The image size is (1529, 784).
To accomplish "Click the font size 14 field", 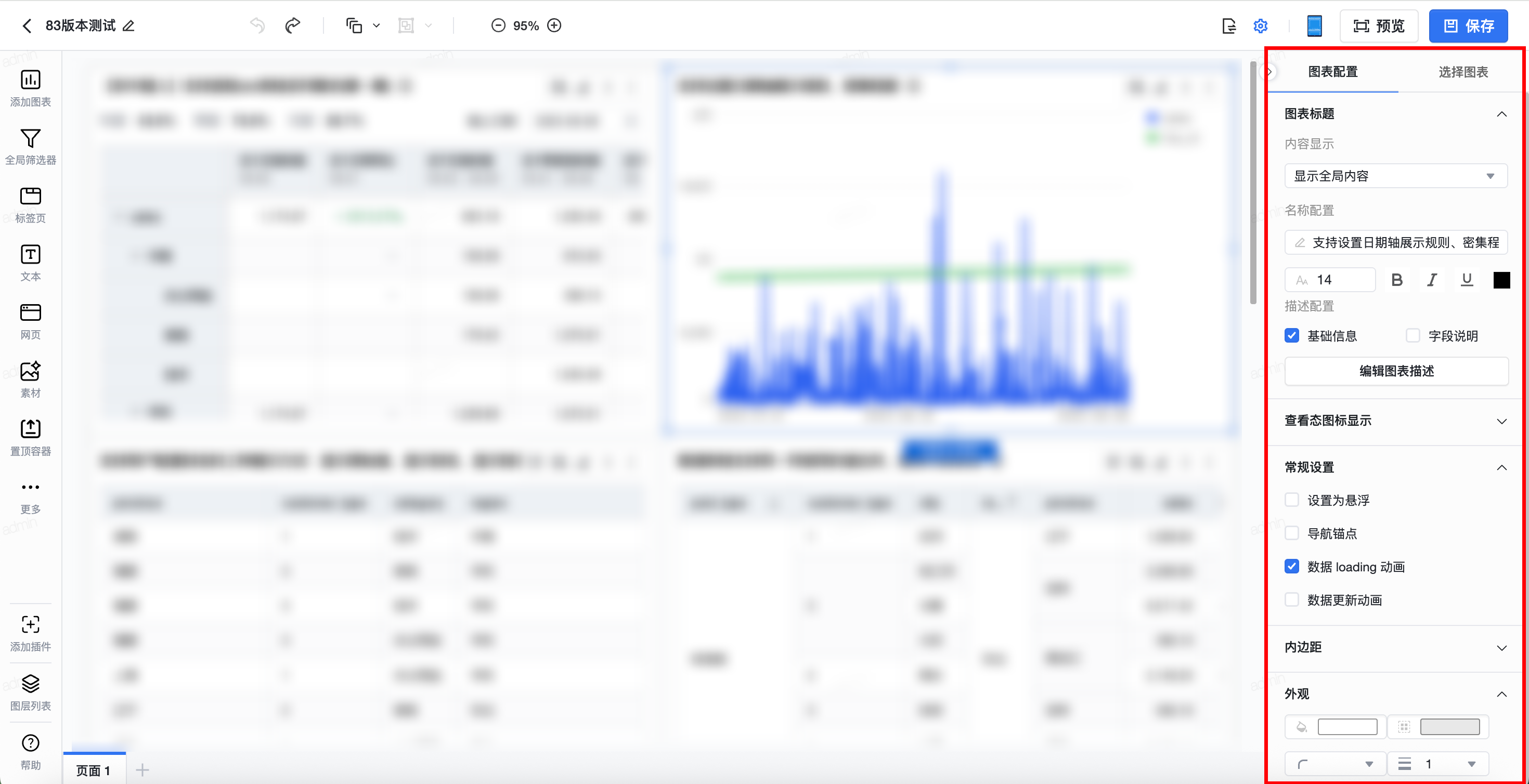I will [x=1330, y=280].
